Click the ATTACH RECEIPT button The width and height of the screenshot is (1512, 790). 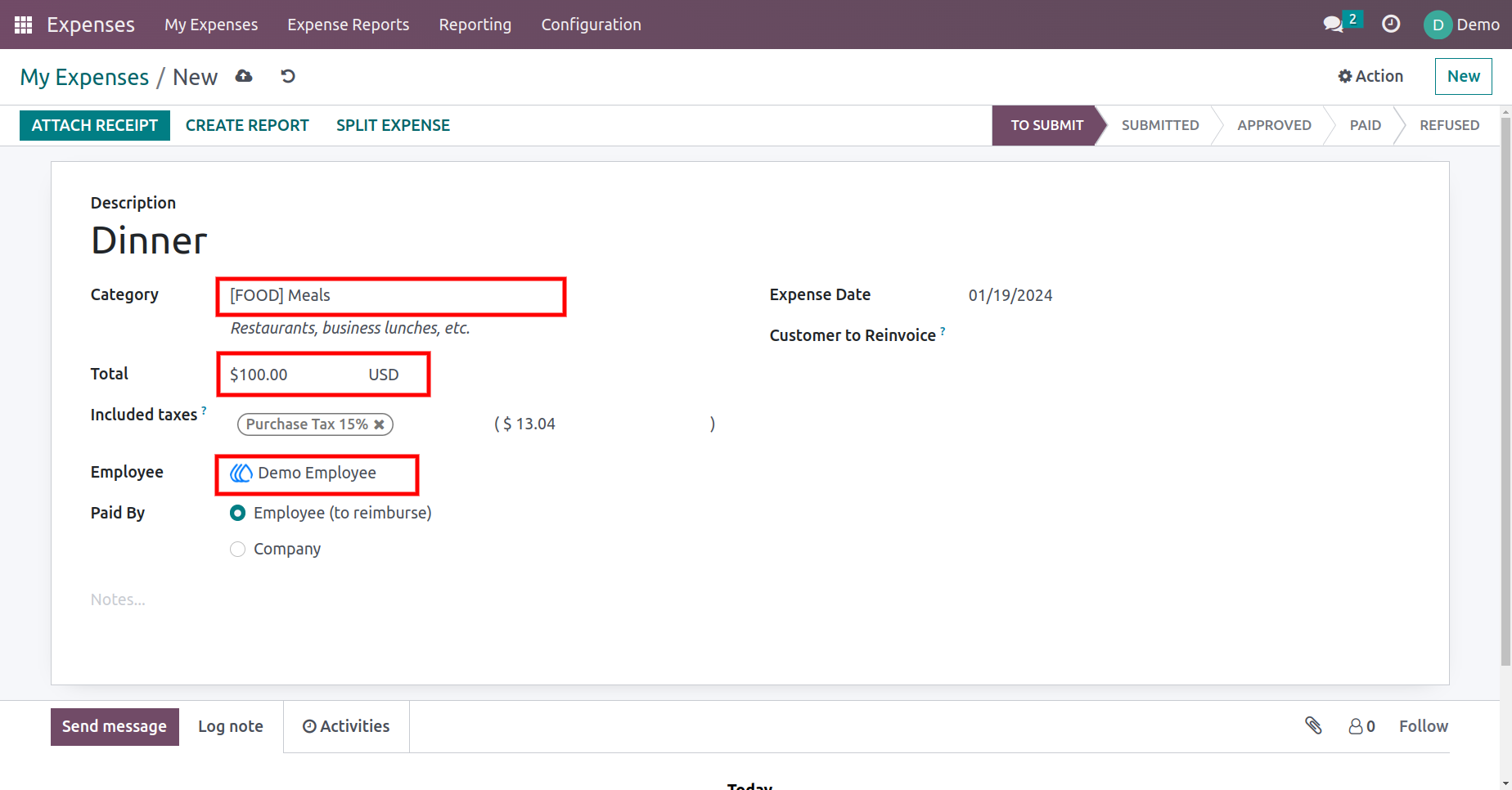click(x=95, y=125)
